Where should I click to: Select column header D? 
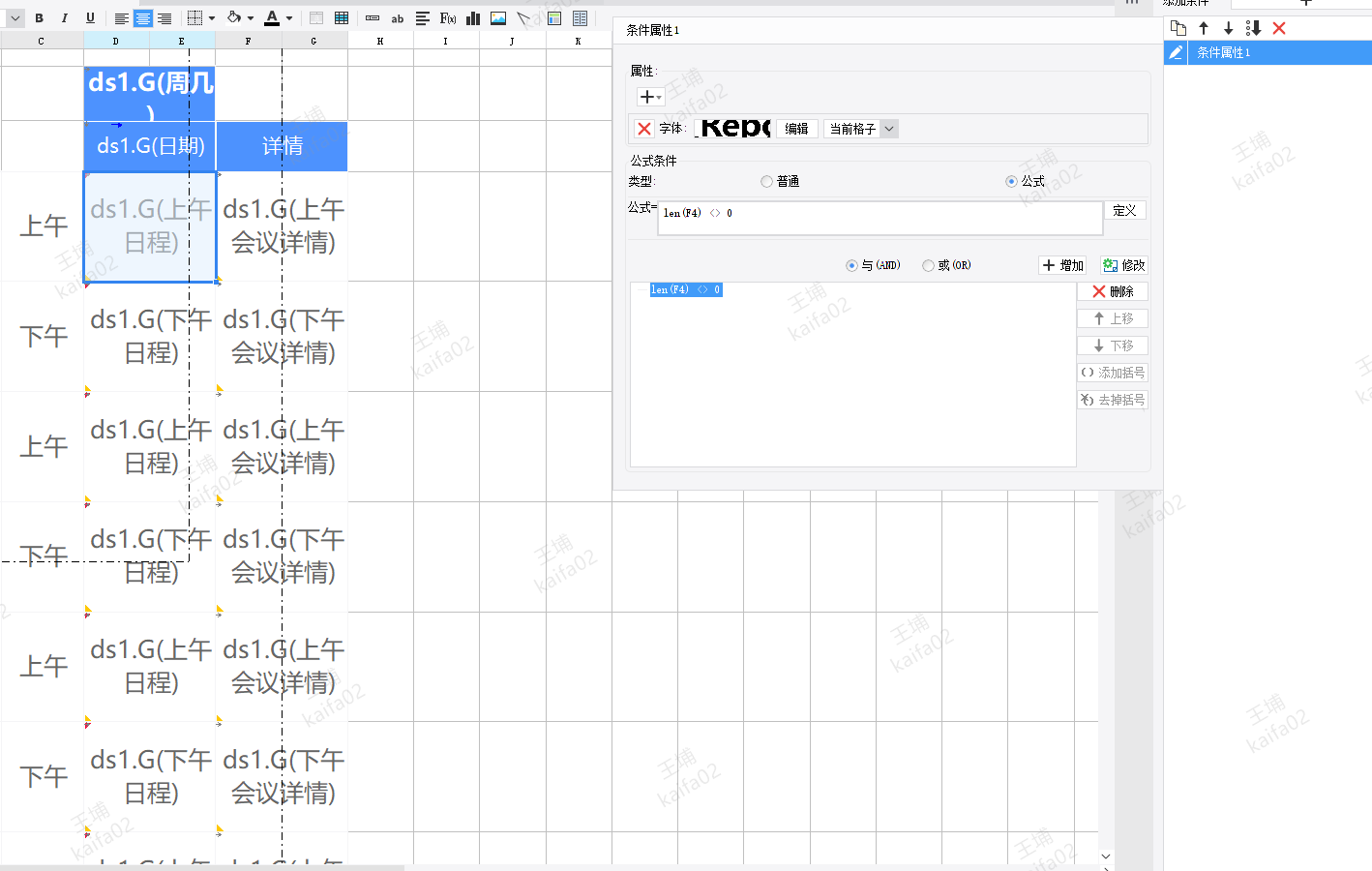(x=116, y=41)
